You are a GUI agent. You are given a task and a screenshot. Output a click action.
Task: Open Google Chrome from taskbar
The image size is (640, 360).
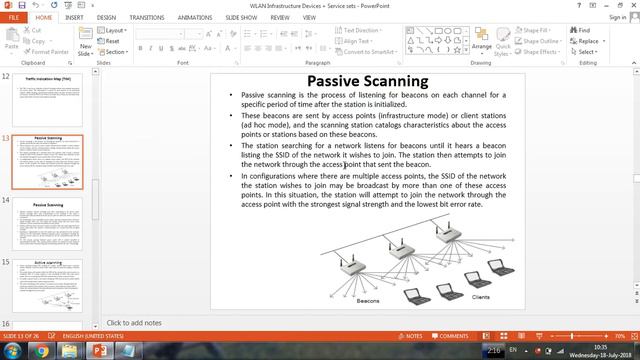(x=41, y=351)
